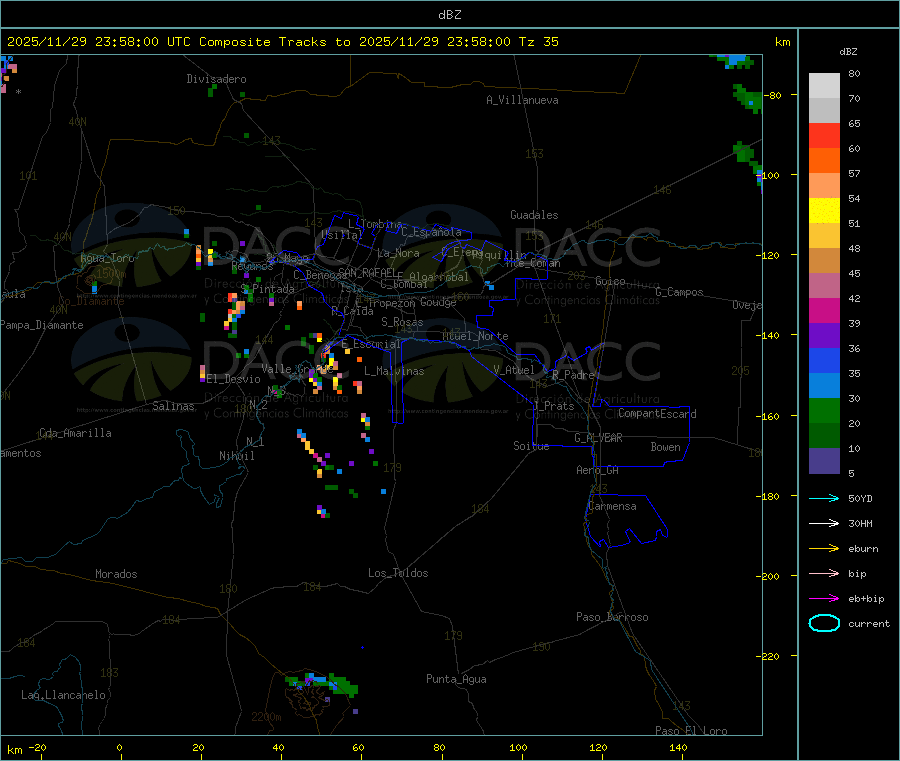Select the magenta 39 dBZ legend swatch
Viewport: 900px width, 761px height.
[x=824, y=310]
